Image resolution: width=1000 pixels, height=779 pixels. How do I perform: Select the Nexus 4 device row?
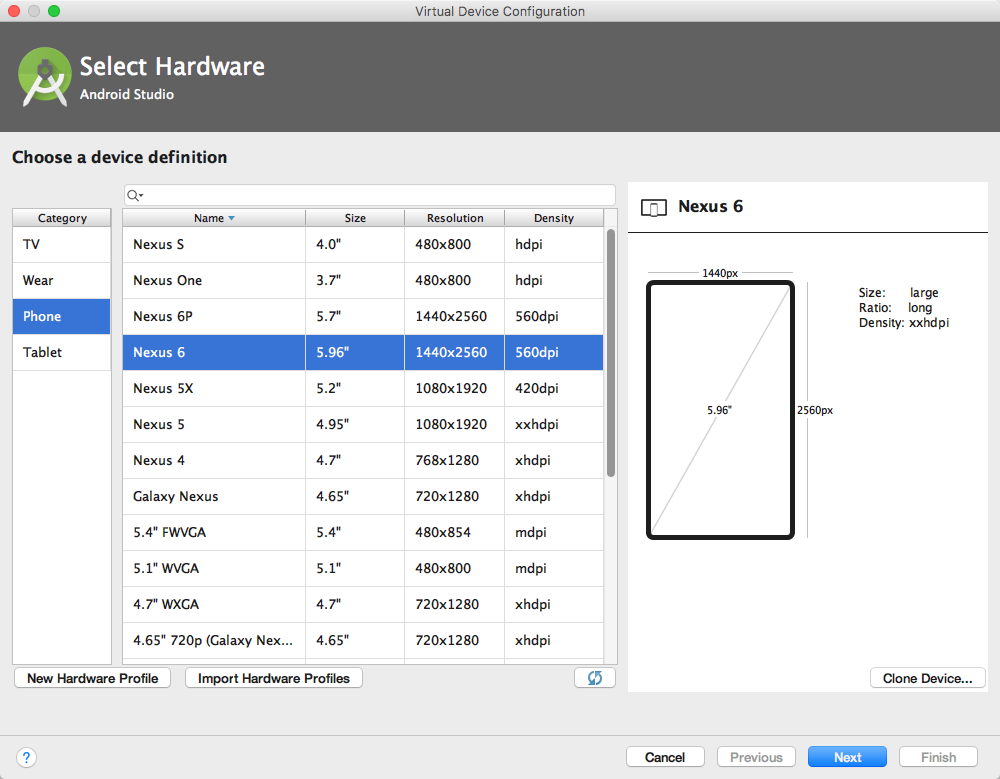(363, 460)
